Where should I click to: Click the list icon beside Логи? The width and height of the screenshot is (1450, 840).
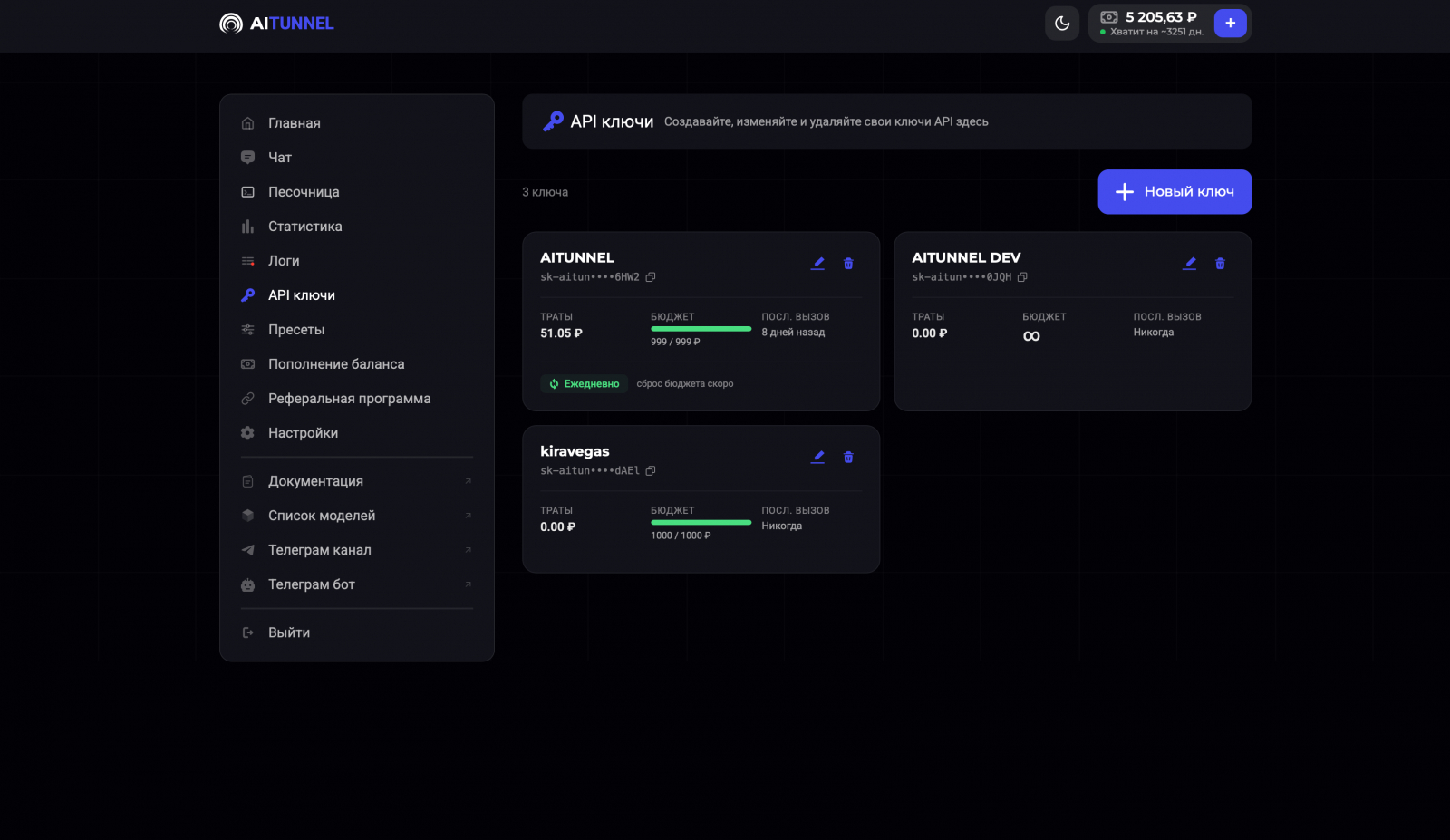pyautogui.click(x=247, y=261)
